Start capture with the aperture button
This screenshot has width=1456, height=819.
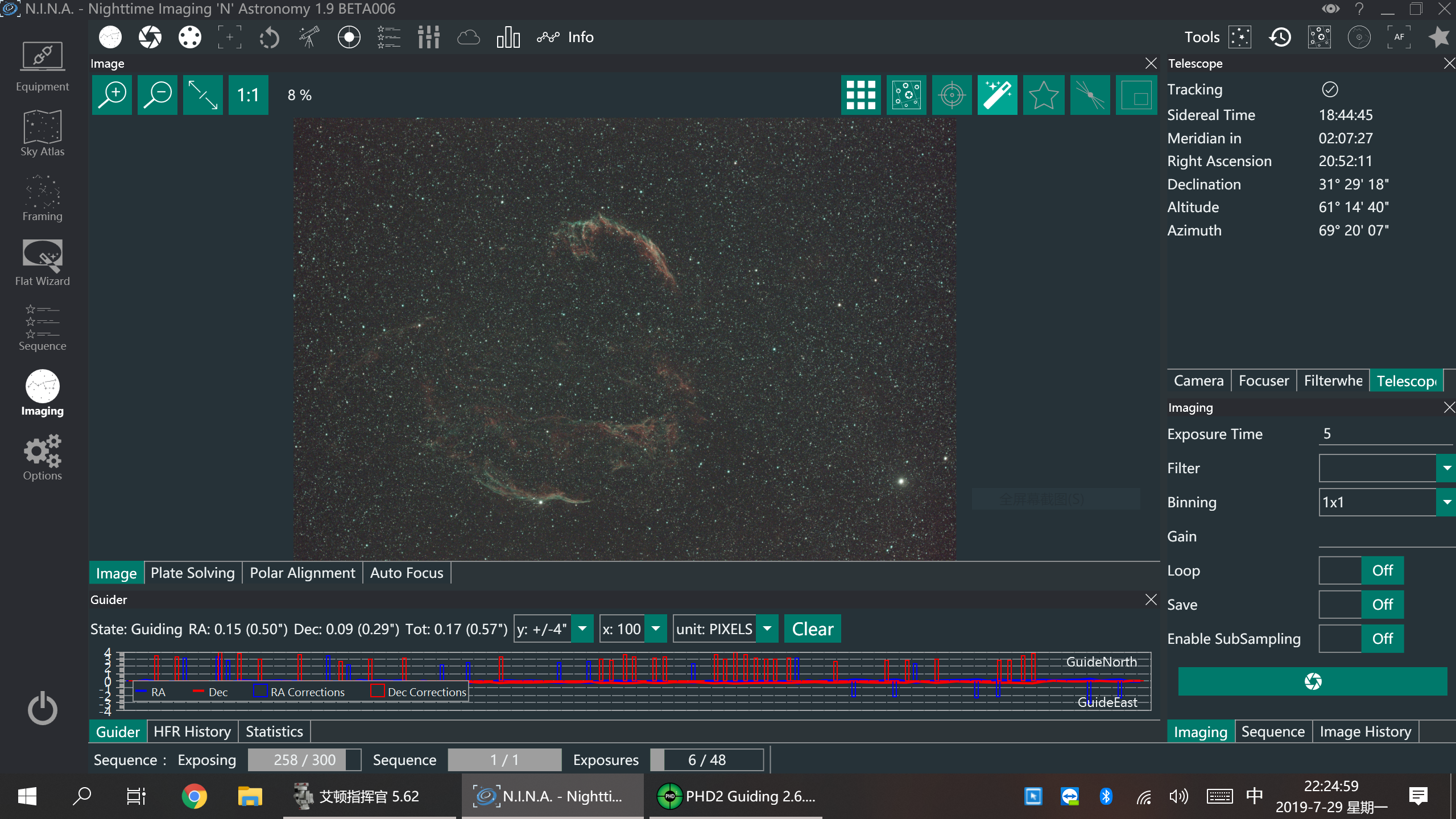pyautogui.click(x=1313, y=681)
